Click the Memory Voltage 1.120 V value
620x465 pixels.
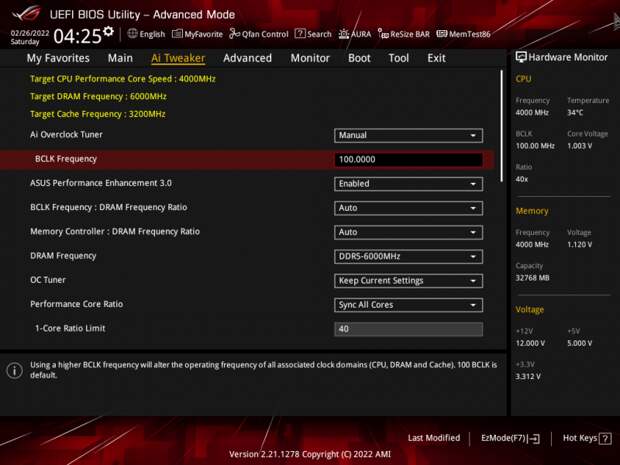580,245
